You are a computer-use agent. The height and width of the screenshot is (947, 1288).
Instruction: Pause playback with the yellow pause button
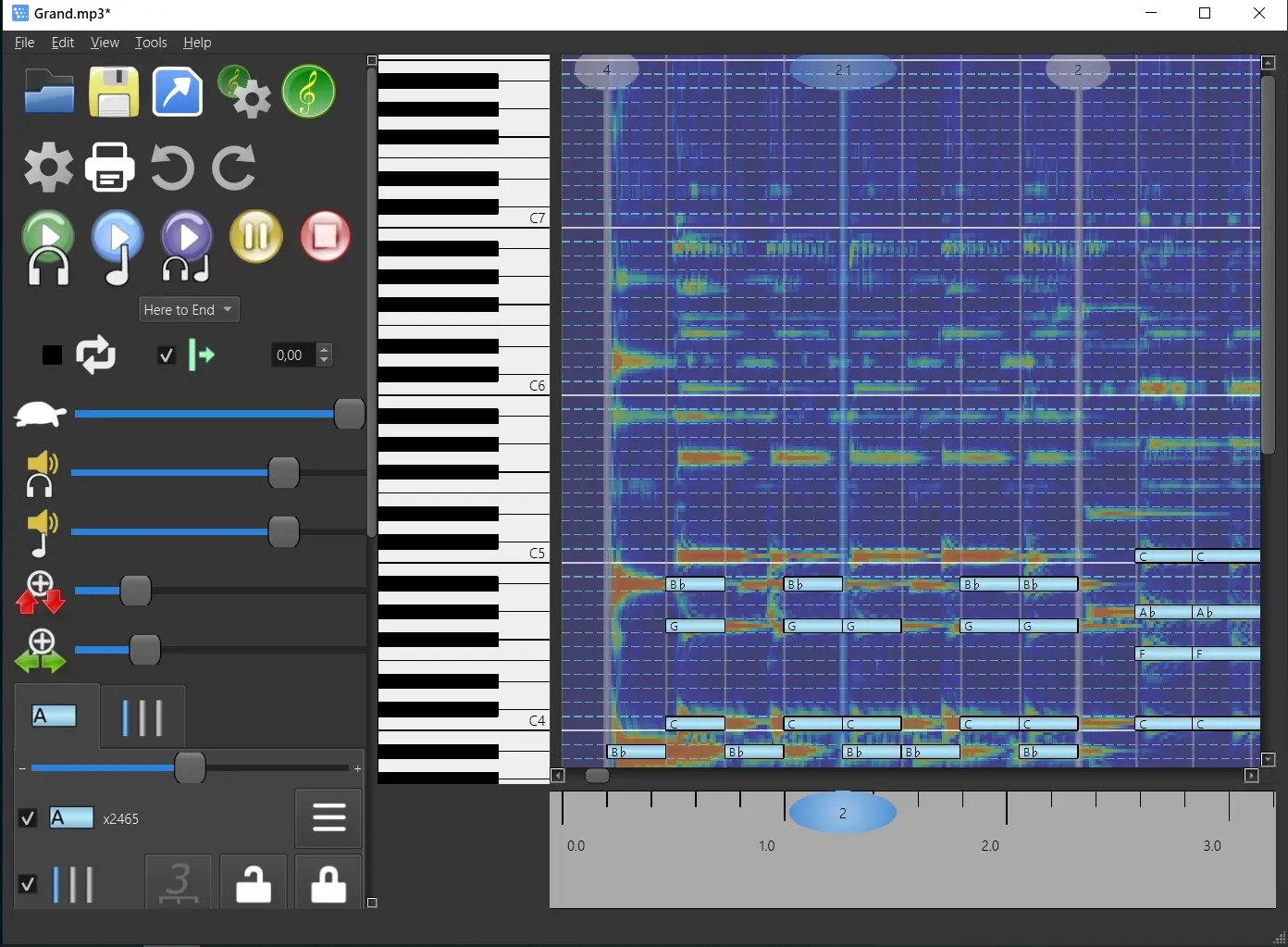click(256, 236)
